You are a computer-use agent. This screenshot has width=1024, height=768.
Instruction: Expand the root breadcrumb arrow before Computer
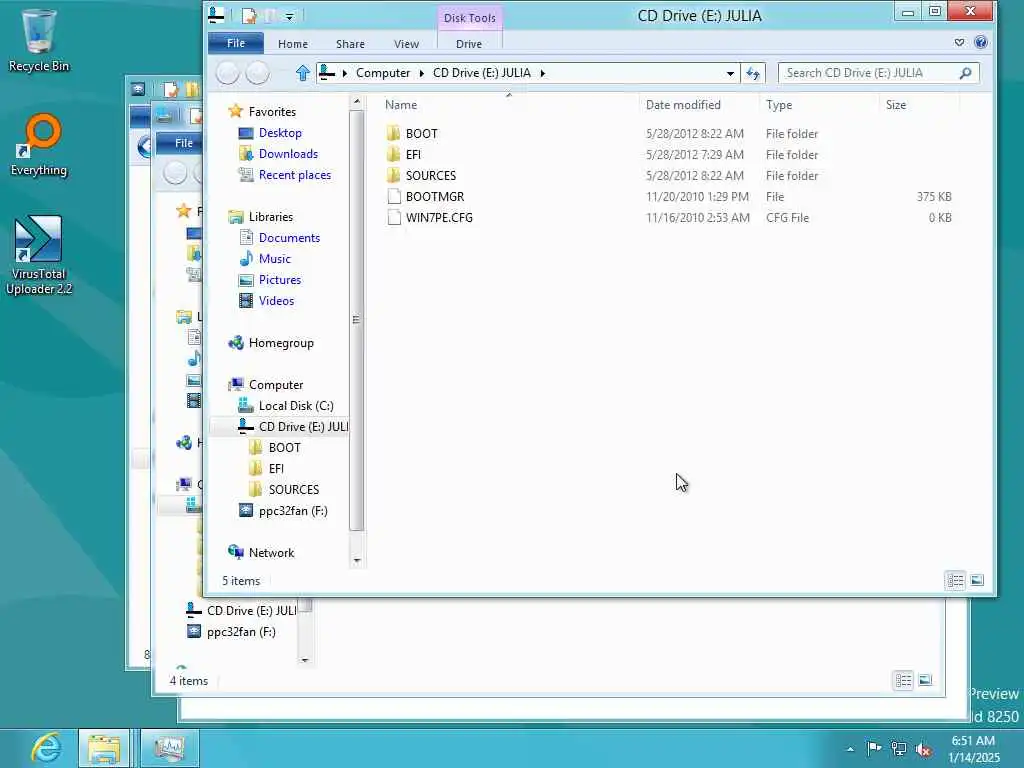(344, 73)
